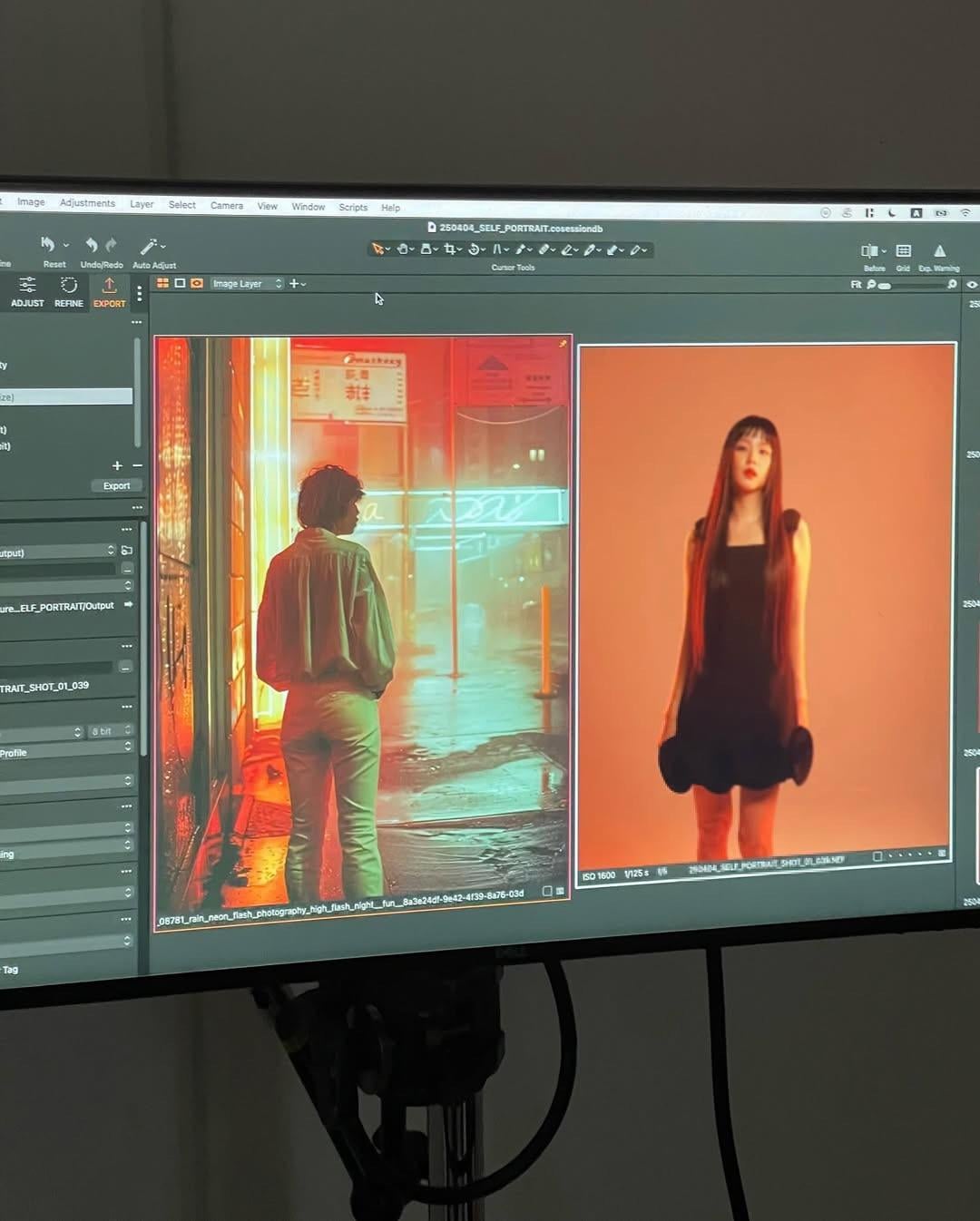Viewport: 980px width, 1221px height.
Task: Open the Camera menu
Action: (226, 206)
